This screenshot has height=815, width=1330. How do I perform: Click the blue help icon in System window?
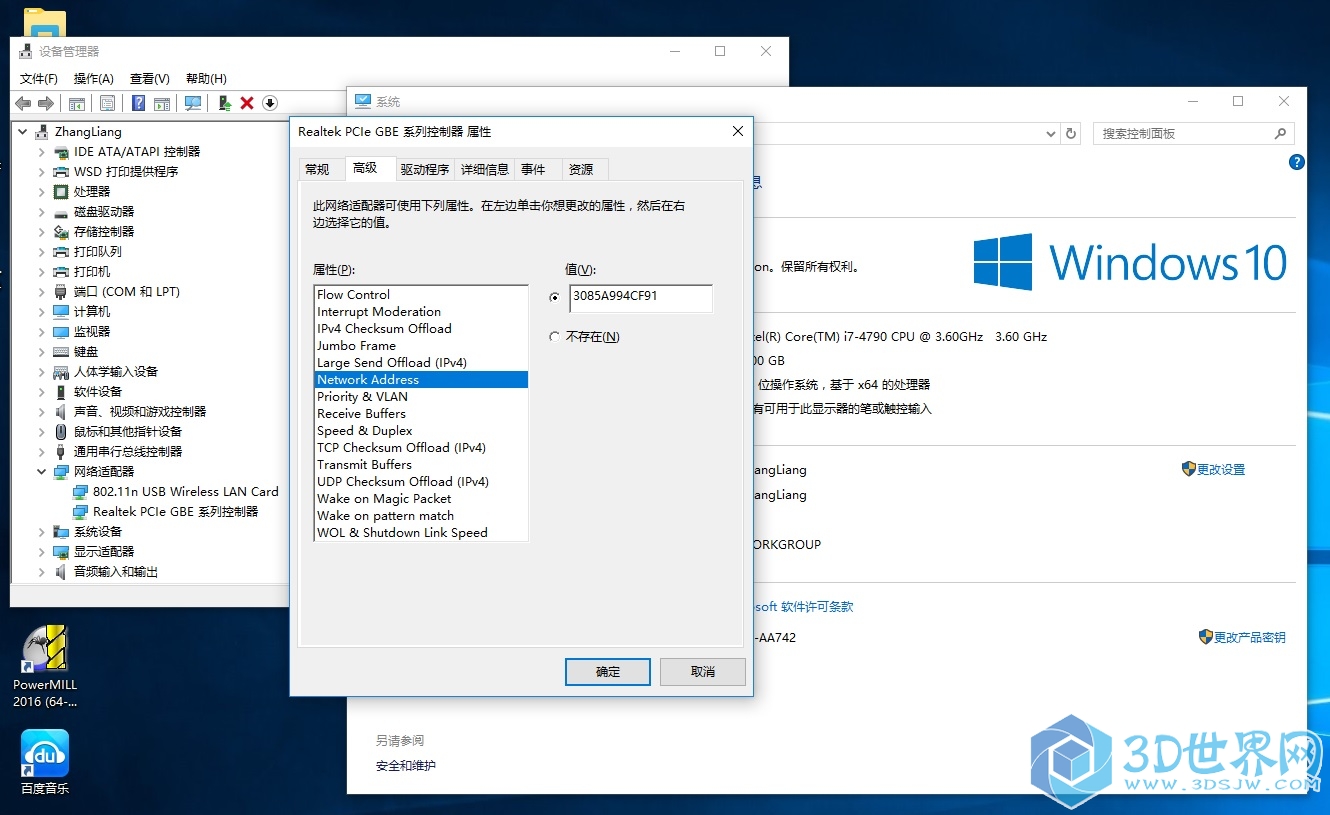coord(1297,162)
